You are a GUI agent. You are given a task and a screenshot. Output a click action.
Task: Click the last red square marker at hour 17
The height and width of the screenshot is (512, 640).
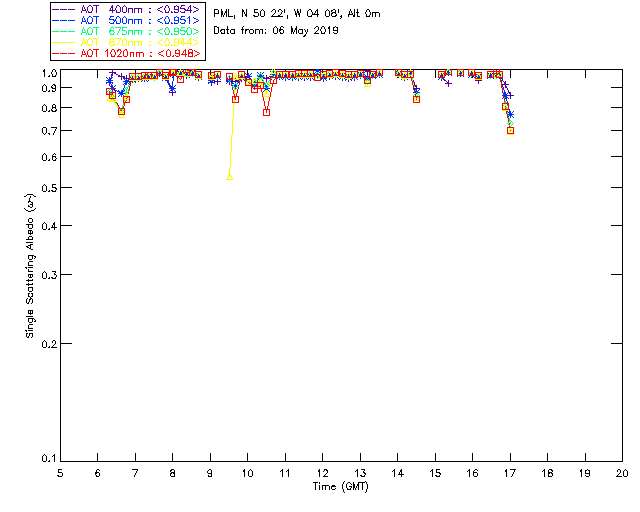(x=510, y=131)
